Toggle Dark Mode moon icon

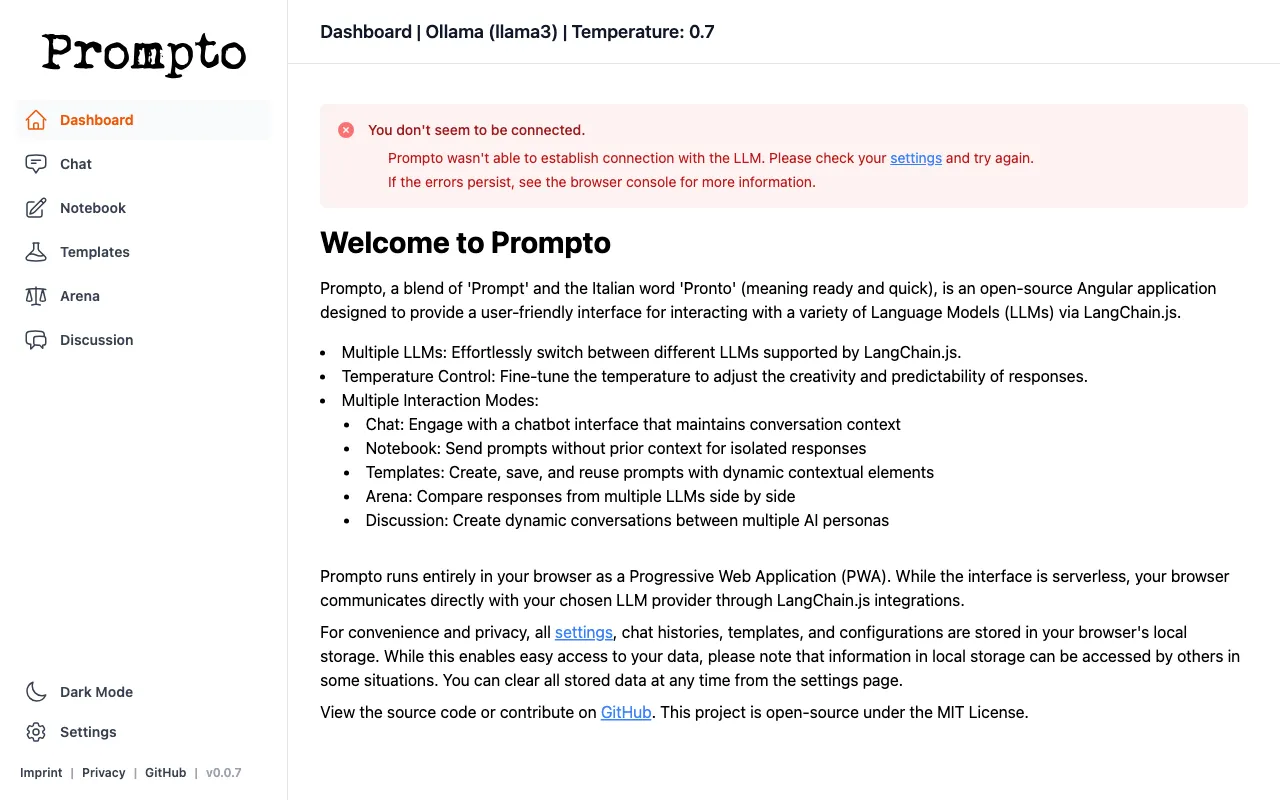coord(36,692)
